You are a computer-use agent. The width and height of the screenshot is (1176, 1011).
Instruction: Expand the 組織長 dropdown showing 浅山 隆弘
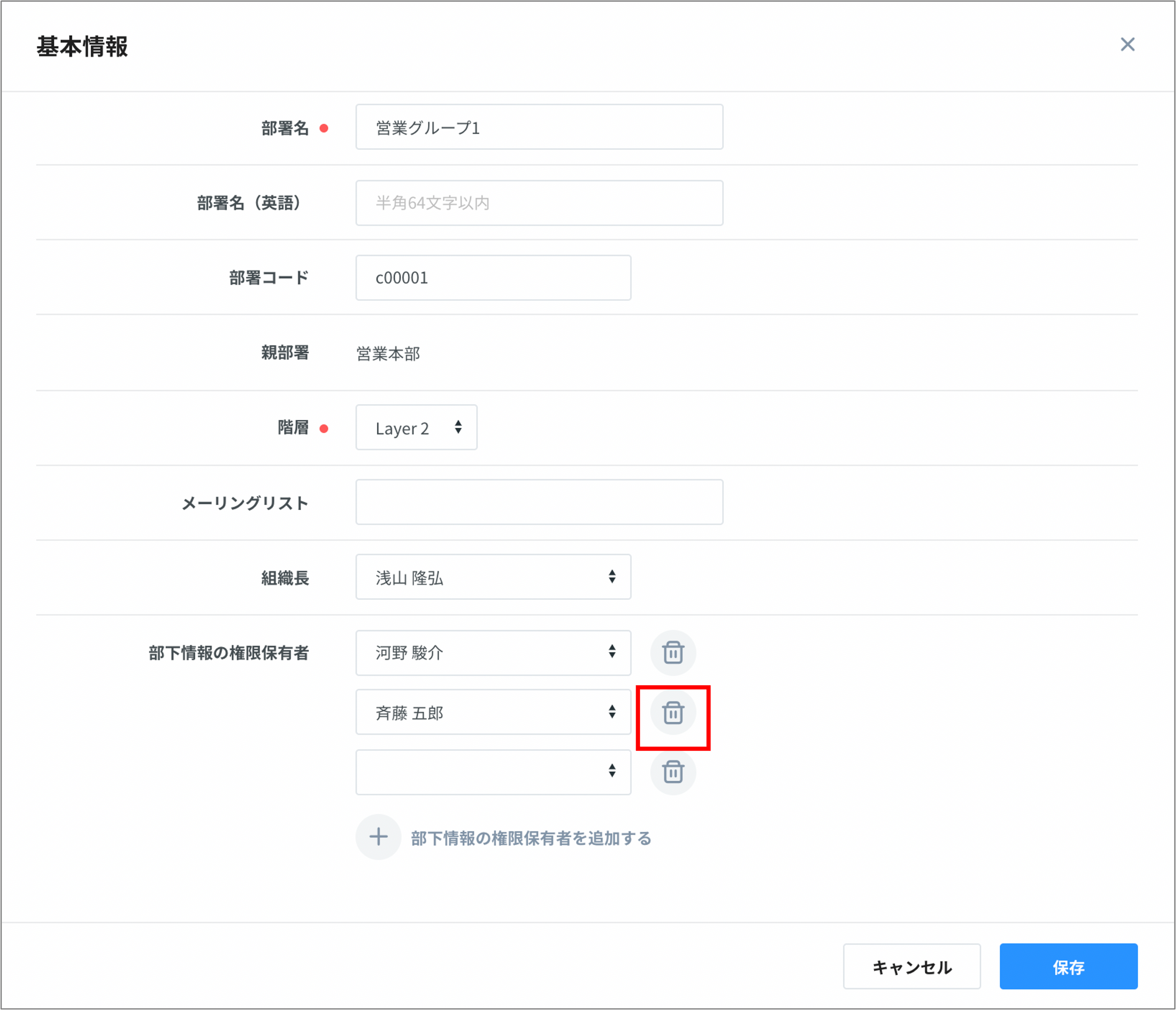[x=493, y=577]
